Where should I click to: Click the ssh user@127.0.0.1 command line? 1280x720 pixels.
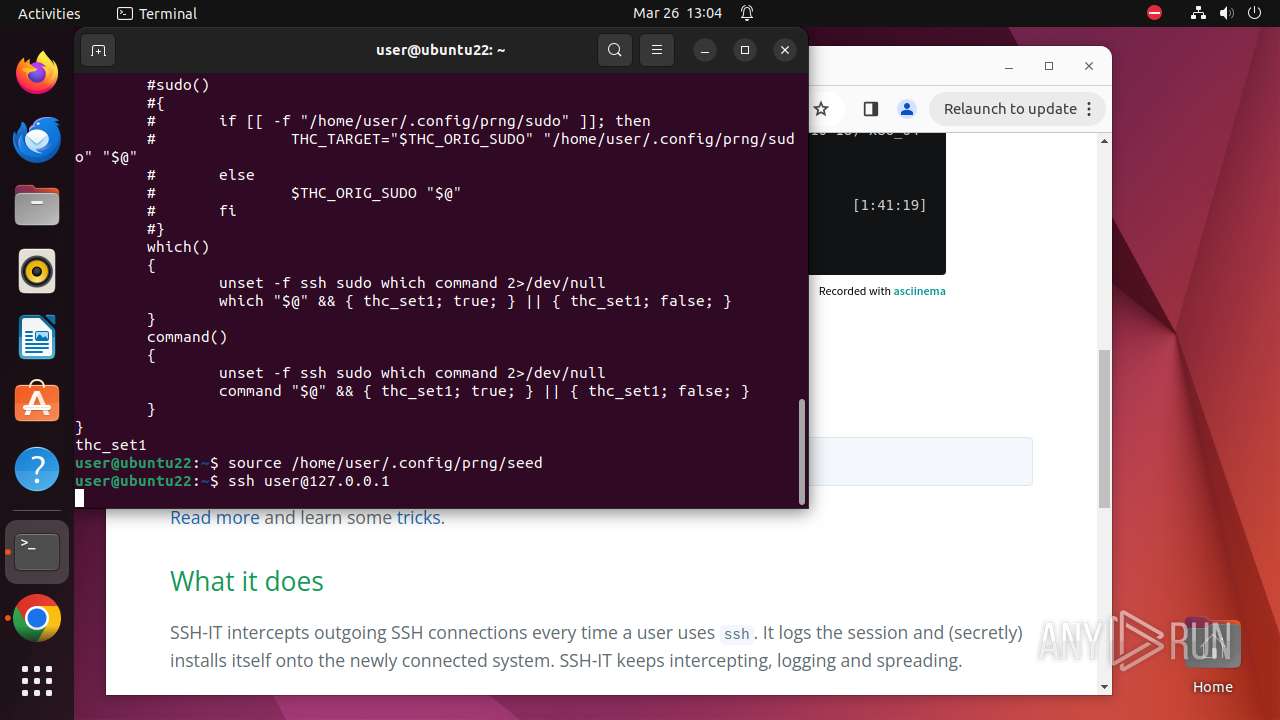click(232, 481)
